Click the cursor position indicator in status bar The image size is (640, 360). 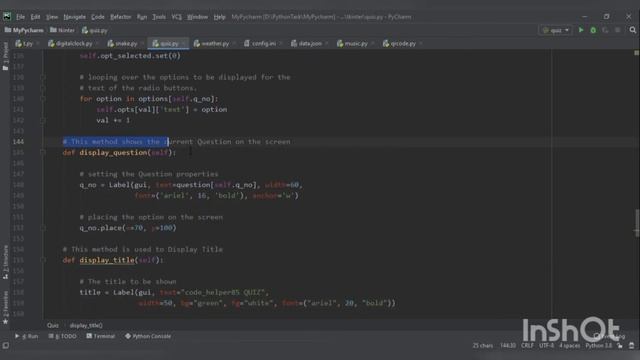click(x=508, y=346)
